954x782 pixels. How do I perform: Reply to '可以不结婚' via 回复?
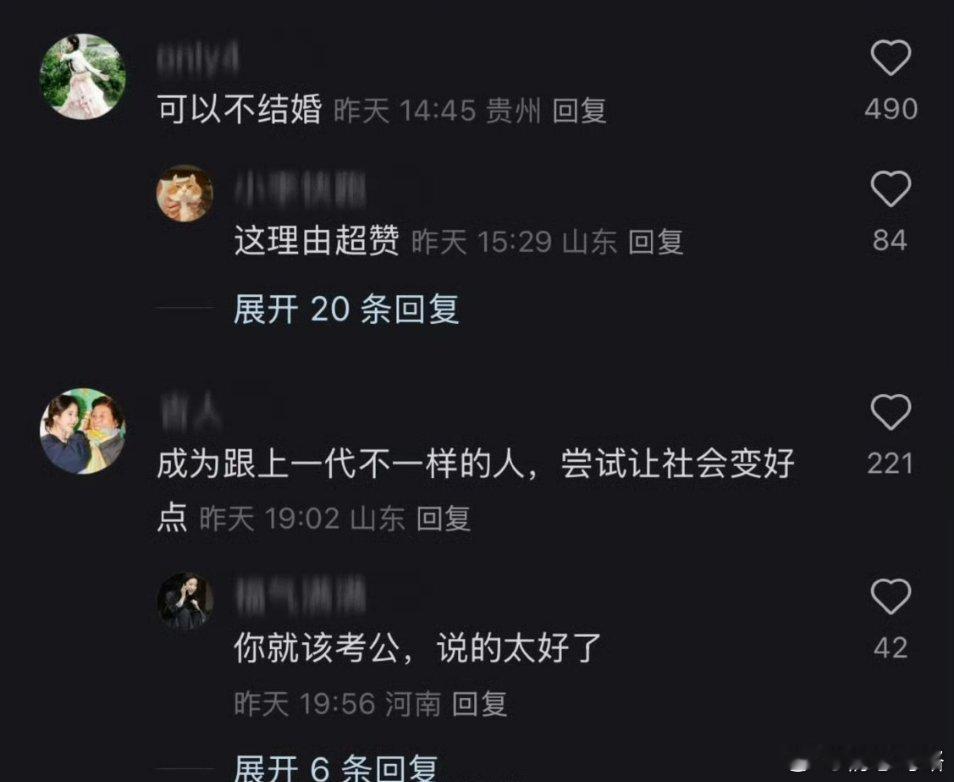[x=579, y=111]
